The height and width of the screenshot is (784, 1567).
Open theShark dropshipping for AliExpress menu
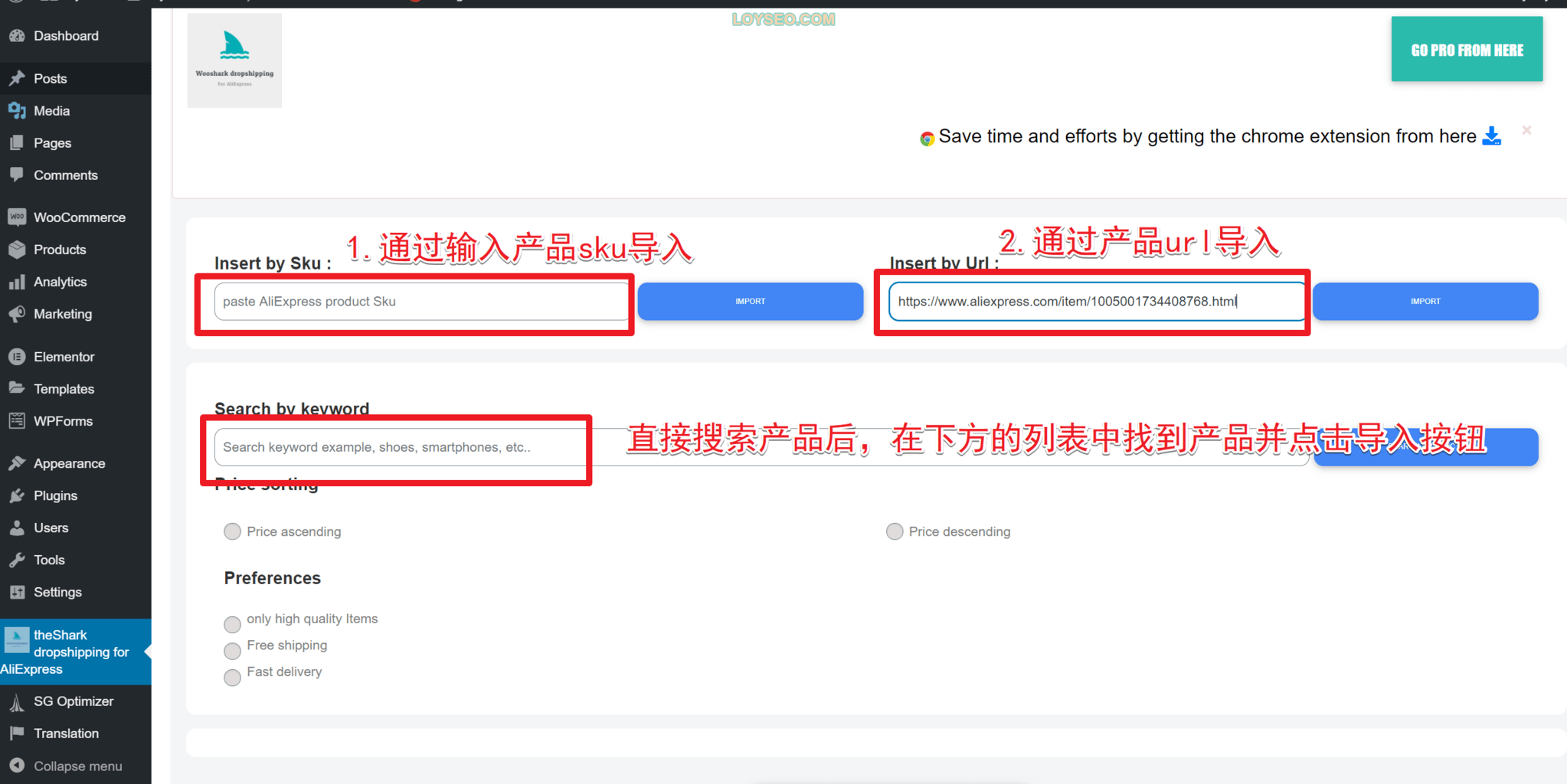[x=76, y=652]
